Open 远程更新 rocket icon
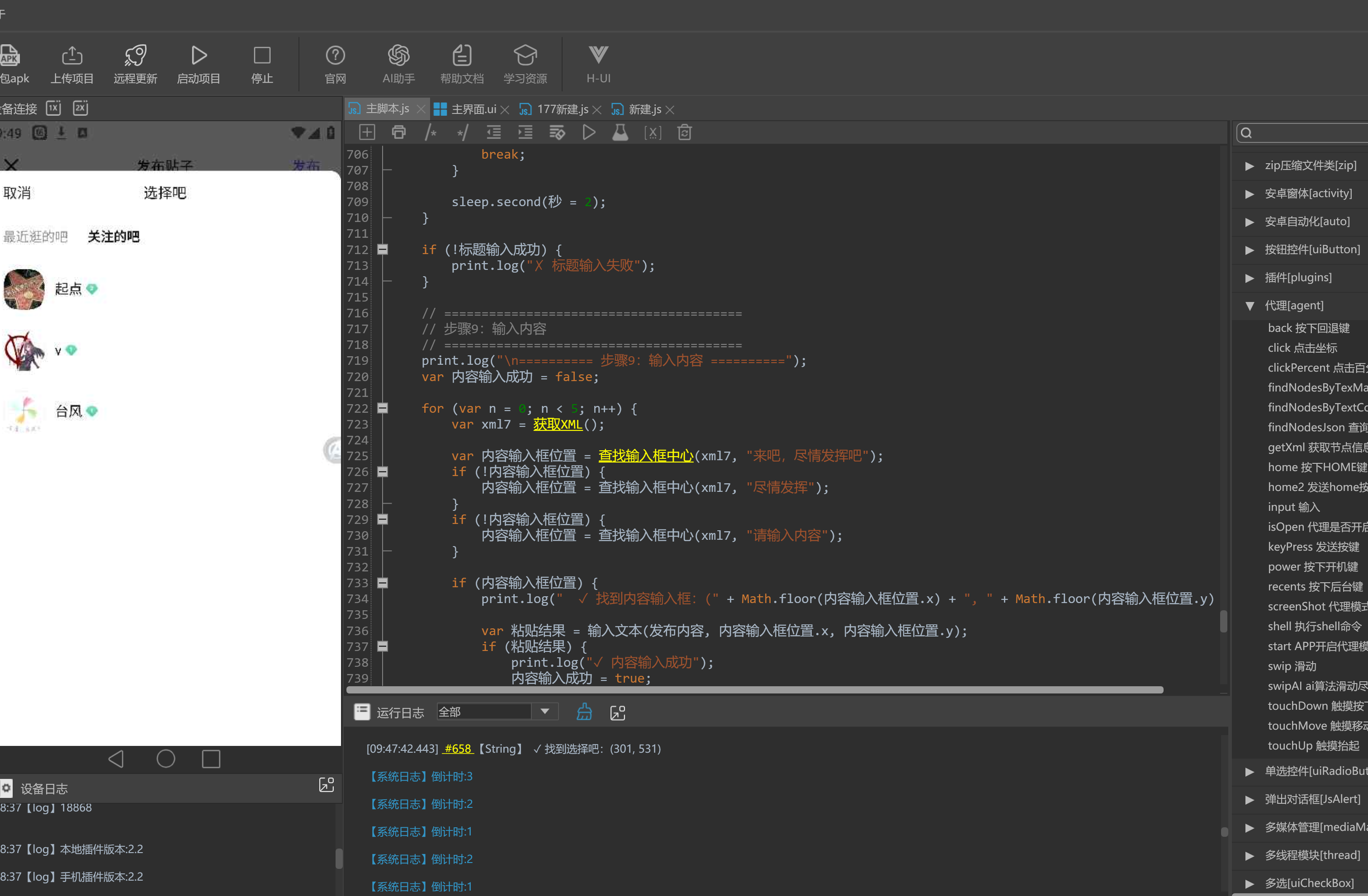This screenshot has width=1368, height=896. [136, 56]
